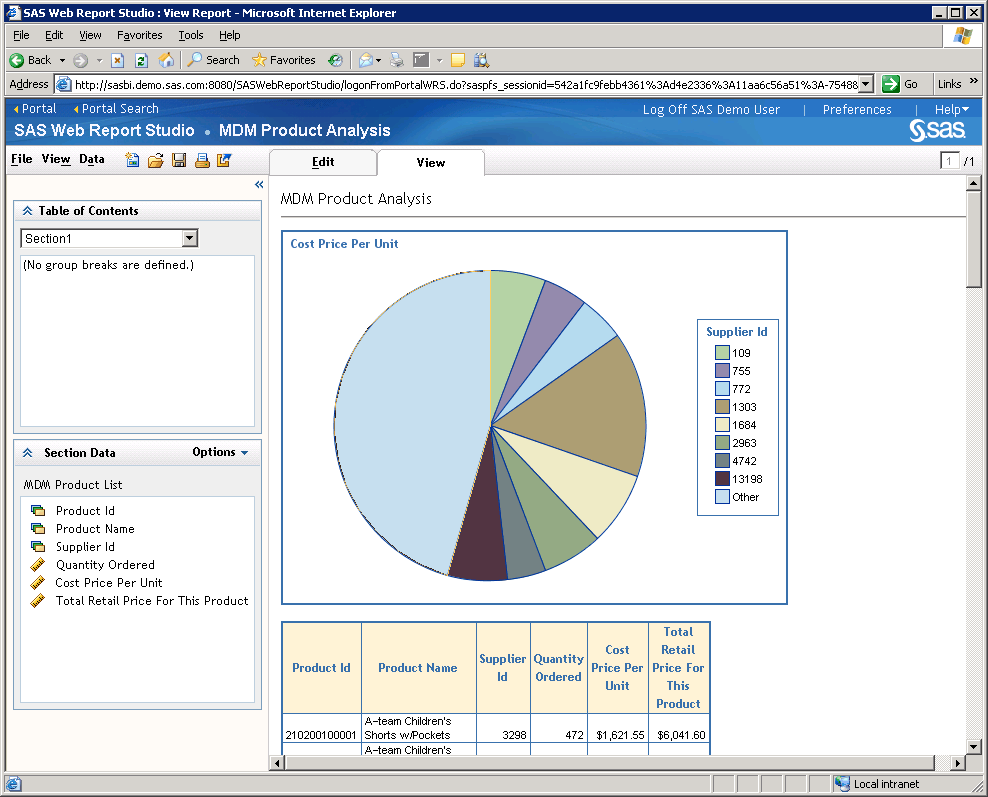
Task: Click the 13198 supplier legend color swatch
Action: [x=722, y=479]
